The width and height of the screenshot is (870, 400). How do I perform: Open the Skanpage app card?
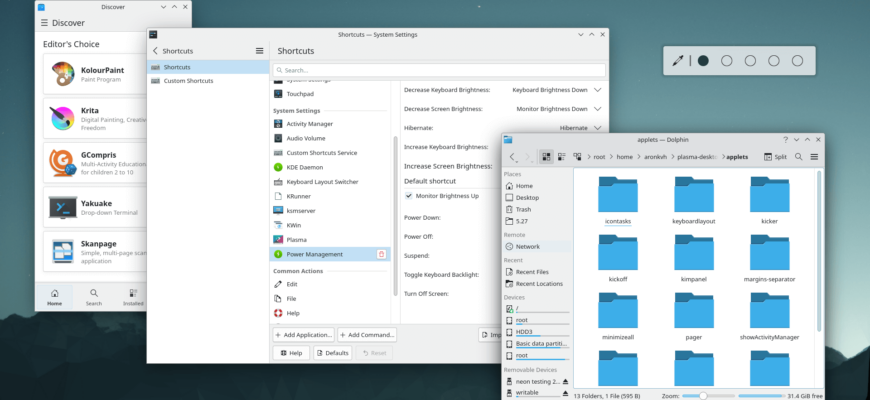pyautogui.click(x=94, y=252)
